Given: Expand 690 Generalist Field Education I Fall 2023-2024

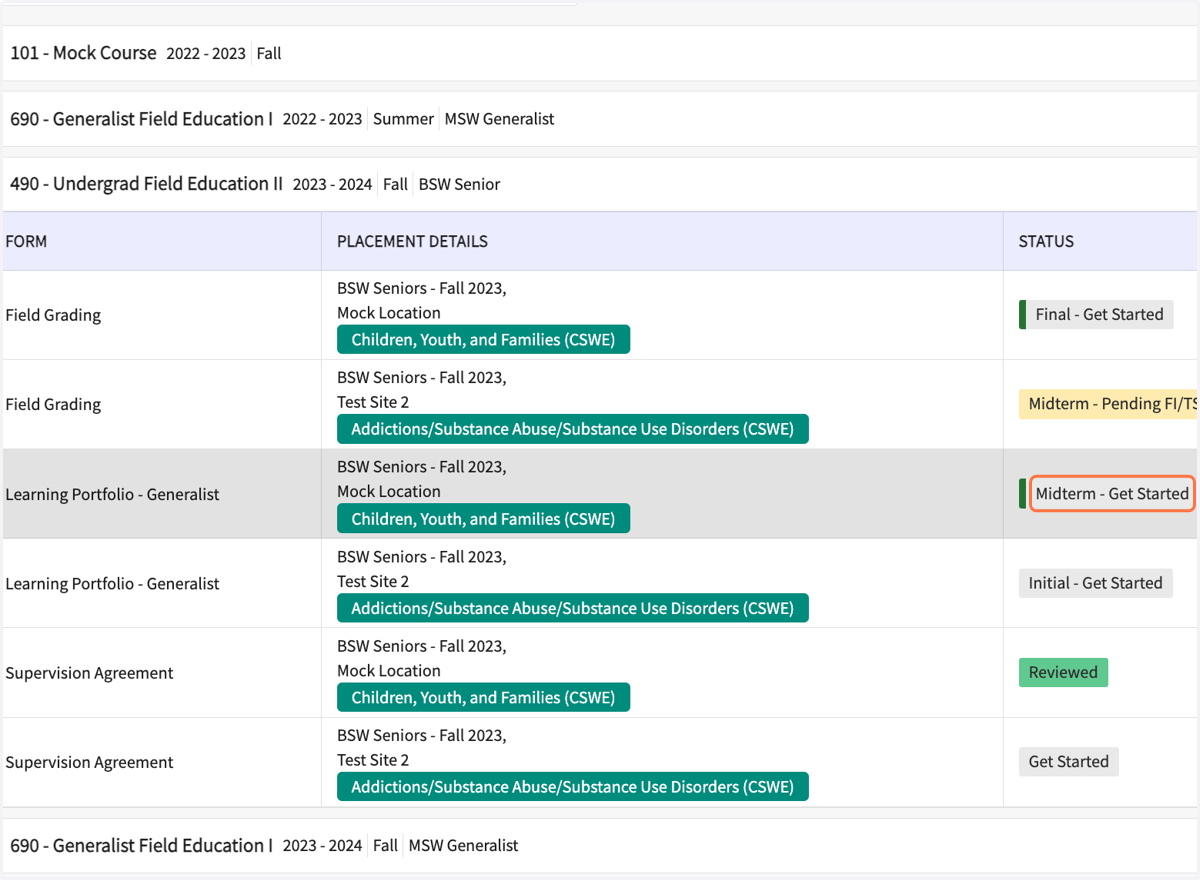Looking at the screenshot, I should click(x=600, y=846).
